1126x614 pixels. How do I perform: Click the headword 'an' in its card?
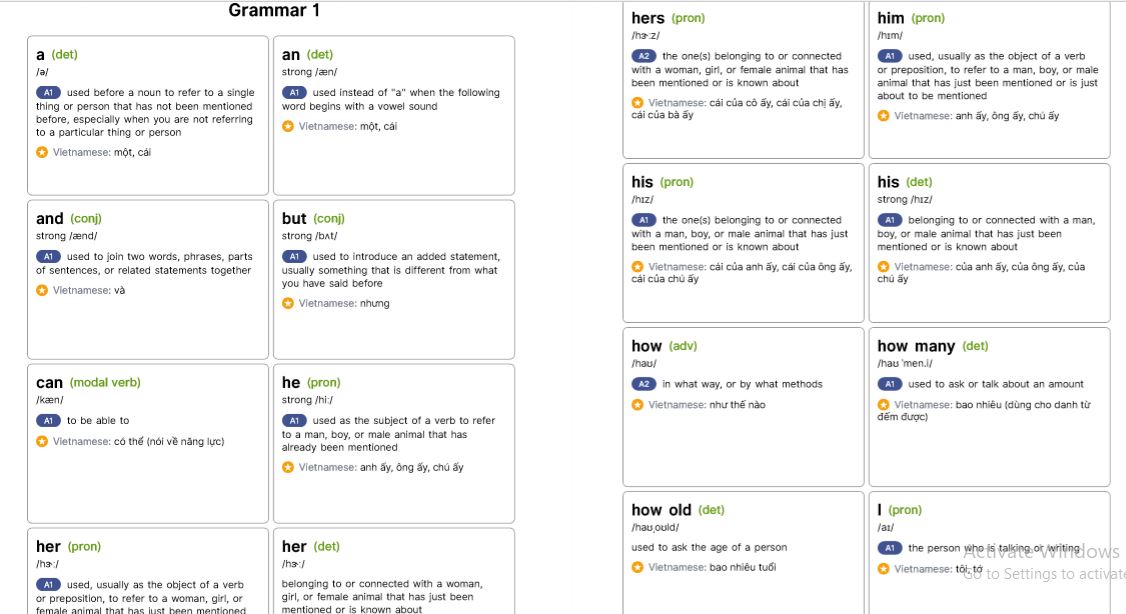[x=291, y=55]
